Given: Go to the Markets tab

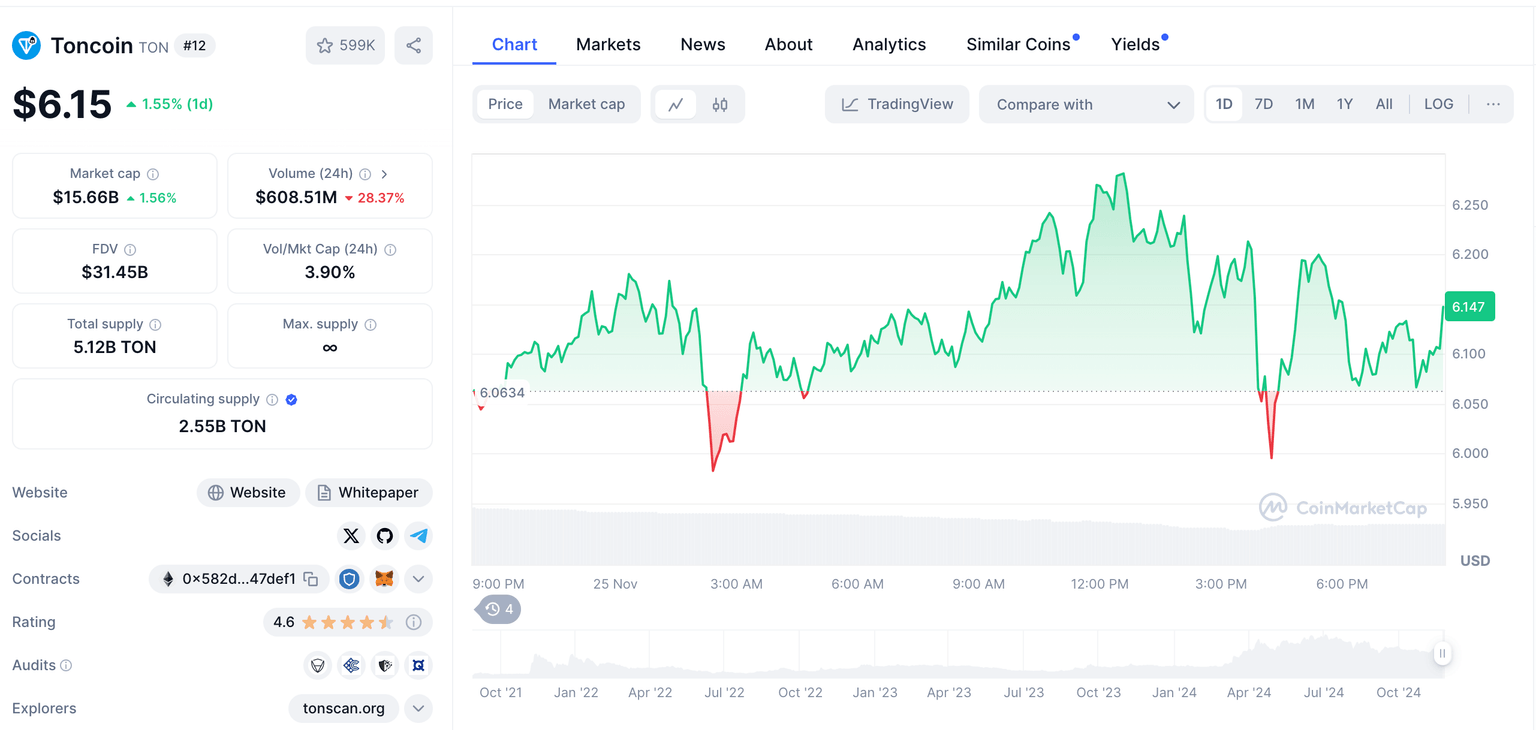Looking at the screenshot, I should 608,45.
